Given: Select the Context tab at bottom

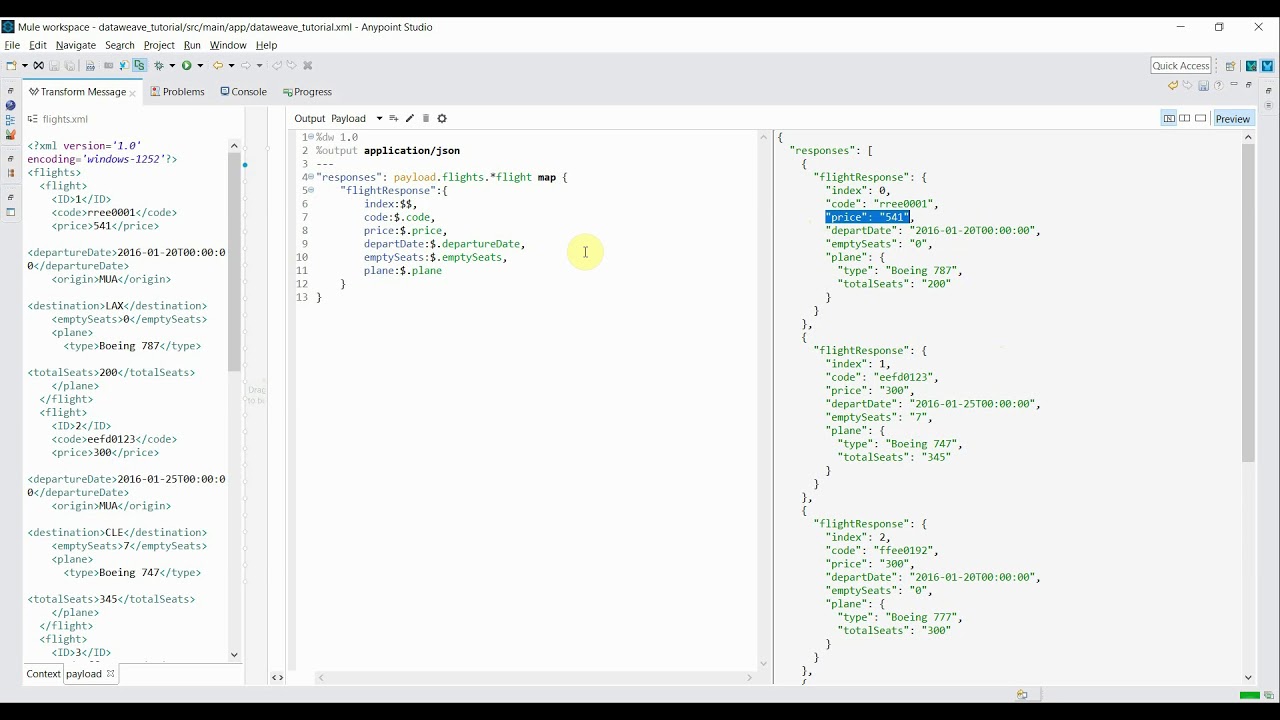Looking at the screenshot, I should [x=43, y=674].
